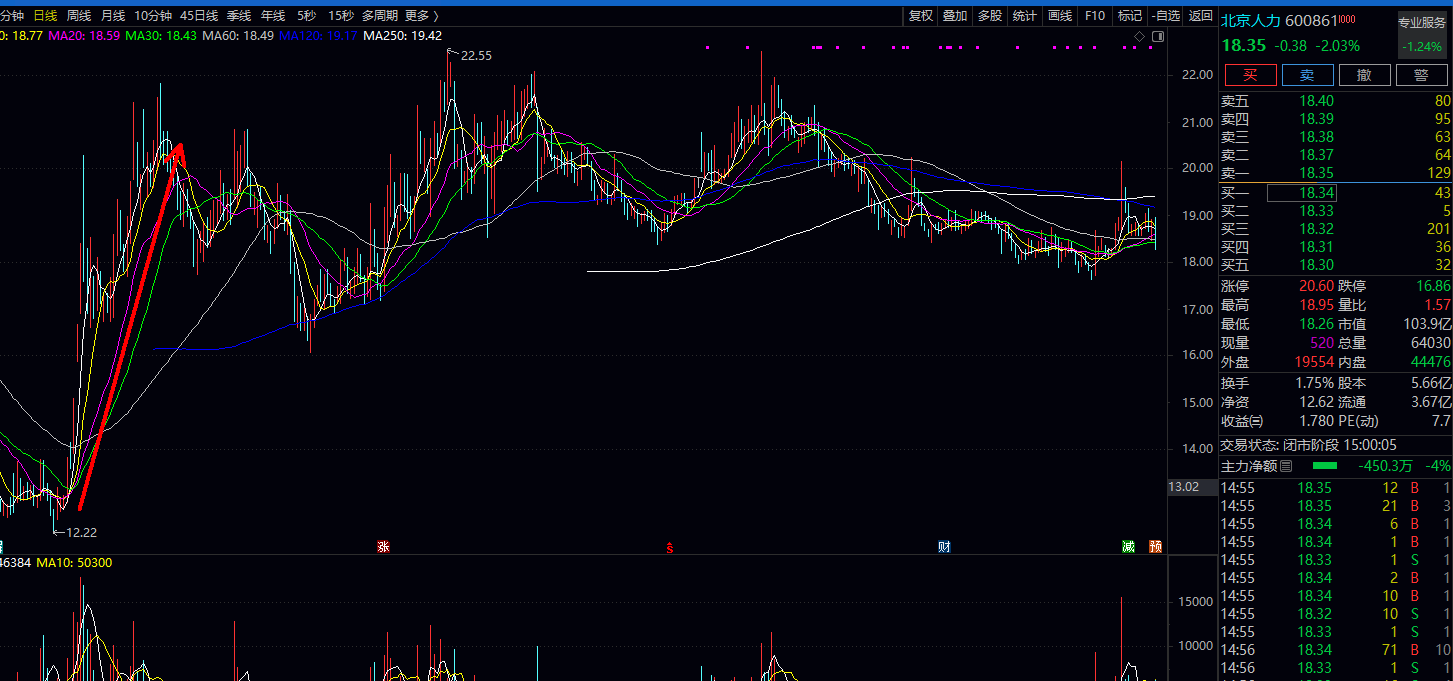Select the 卖四 18.39 order row
The height and width of the screenshot is (681, 1453).
pyautogui.click(x=1336, y=119)
